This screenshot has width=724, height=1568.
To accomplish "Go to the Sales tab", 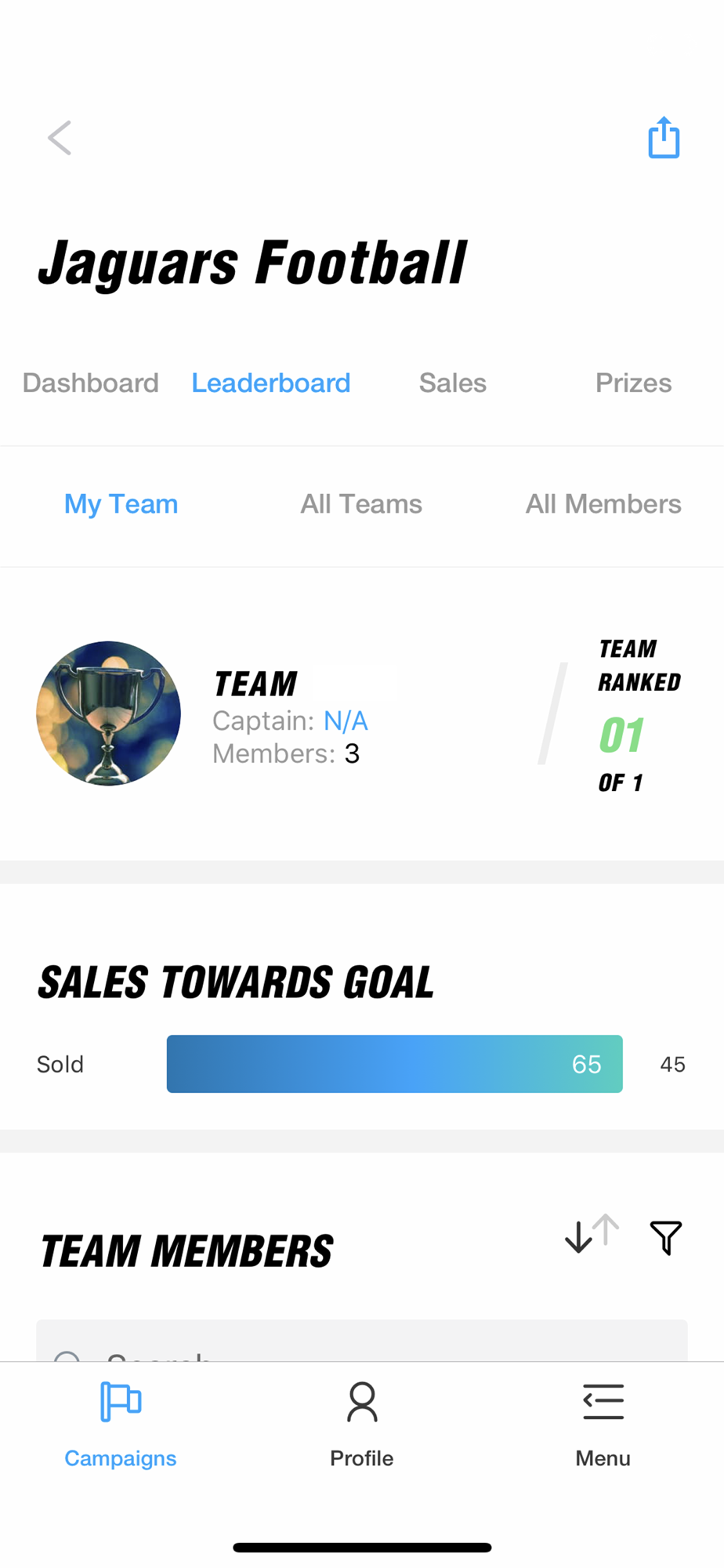I will (453, 383).
